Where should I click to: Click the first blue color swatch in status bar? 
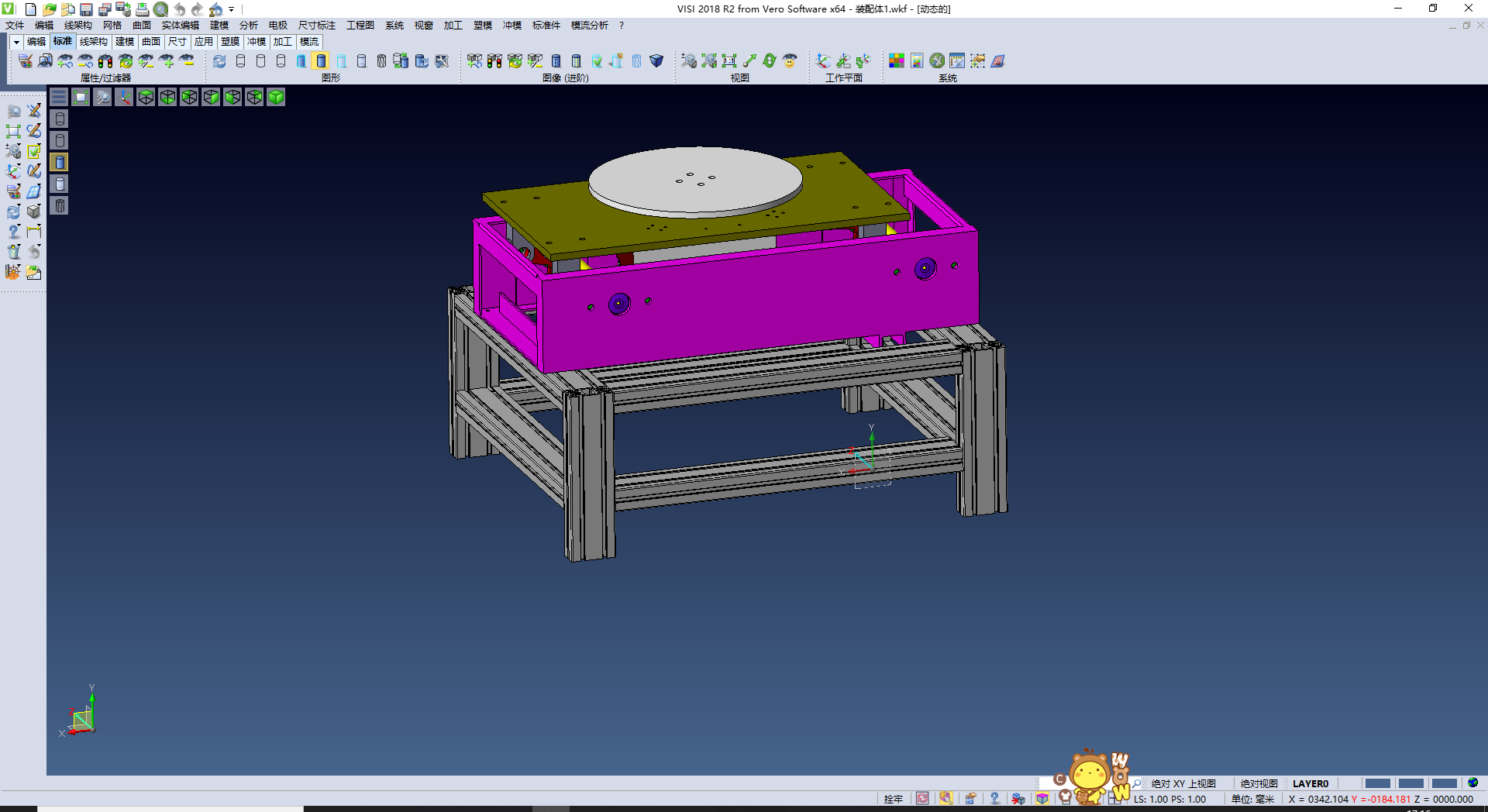click(x=1377, y=783)
